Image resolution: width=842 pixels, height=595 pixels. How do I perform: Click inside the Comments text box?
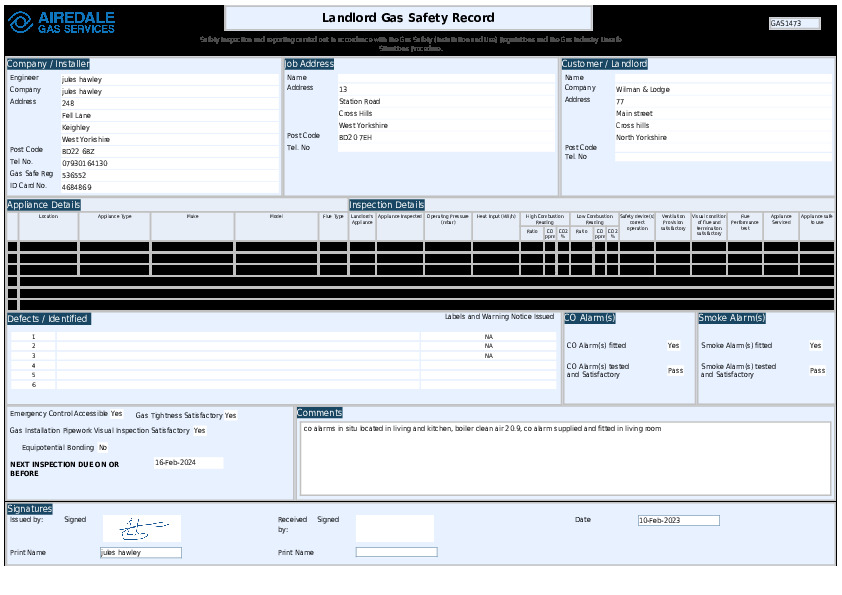pyautogui.click(x=565, y=458)
